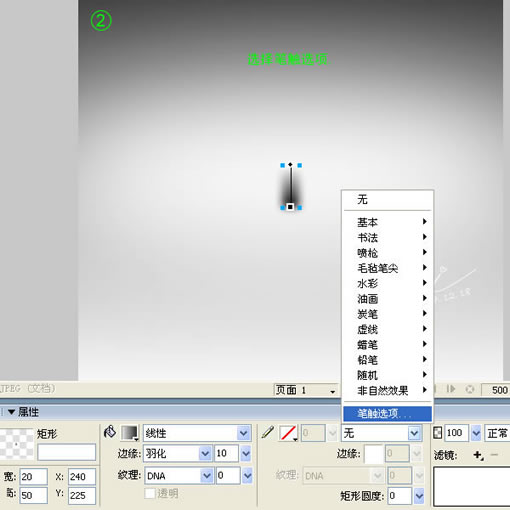Viewport: 510px width, 510px height.
Task: Open the 矩形圆度 slider arrow
Action: [x=419, y=496]
